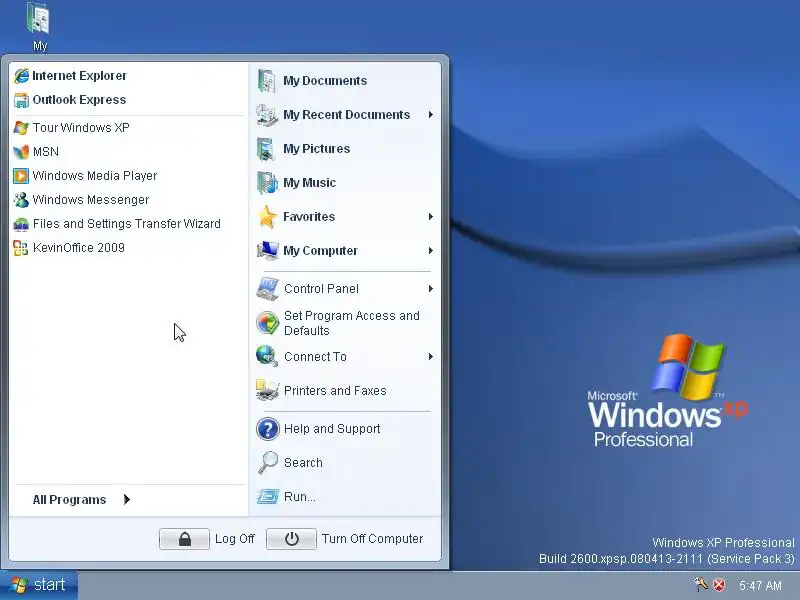Screen dimensions: 800x600
Task: Click the My Documents folder icon in menu
Action: click(267, 81)
